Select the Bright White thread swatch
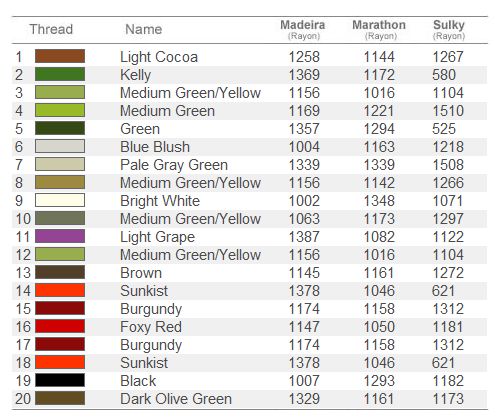This screenshot has height=420, width=500. click(60, 200)
